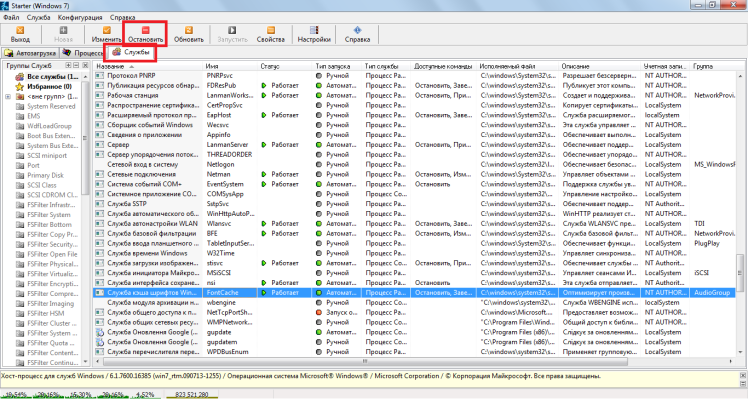Click the Google updater icon for gupdatem

point(99,342)
